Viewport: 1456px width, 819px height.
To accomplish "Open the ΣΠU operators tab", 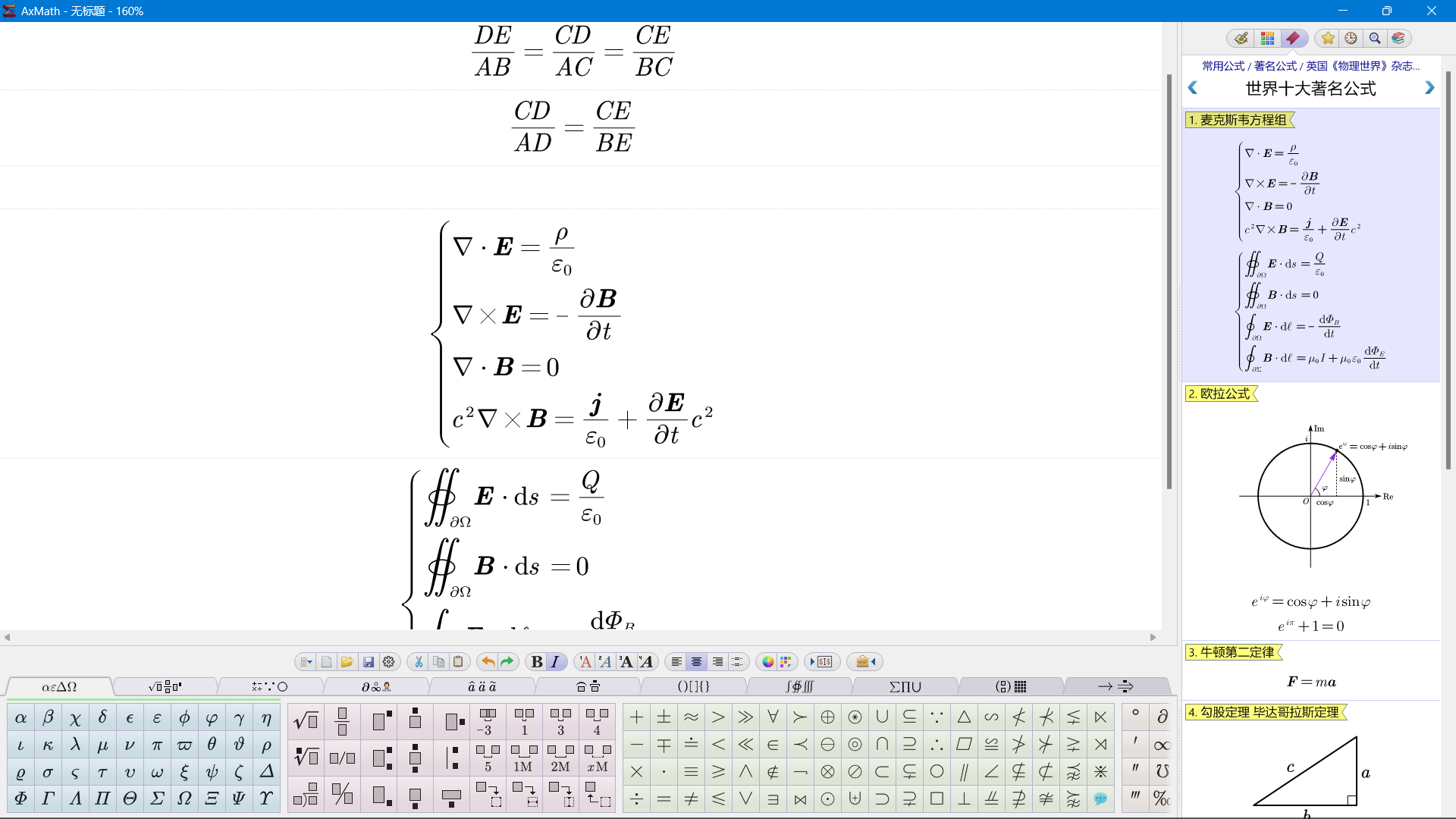I will (905, 687).
